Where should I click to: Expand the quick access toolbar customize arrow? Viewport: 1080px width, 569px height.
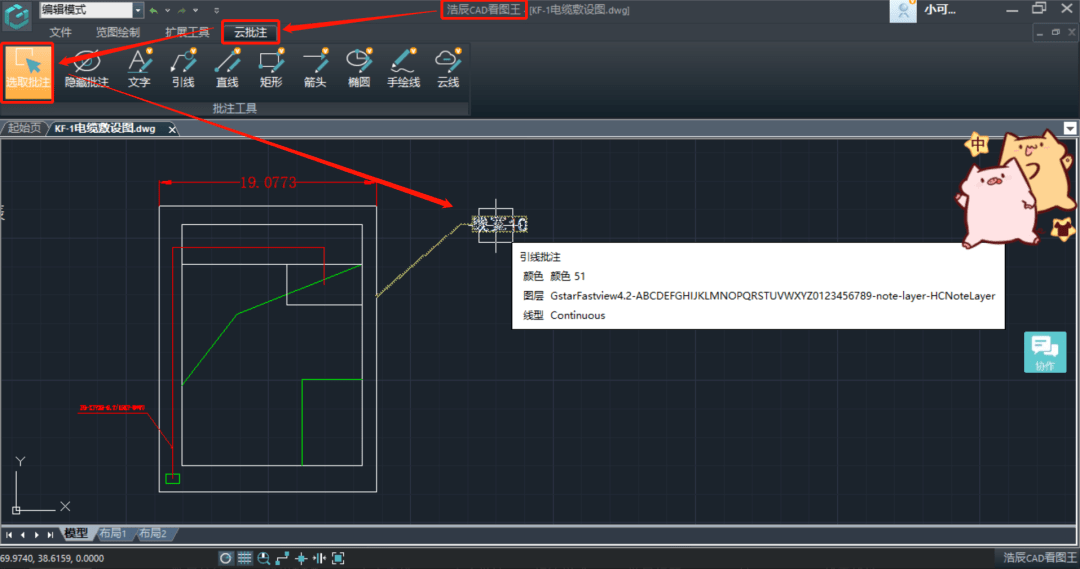pyautogui.click(x=216, y=10)
